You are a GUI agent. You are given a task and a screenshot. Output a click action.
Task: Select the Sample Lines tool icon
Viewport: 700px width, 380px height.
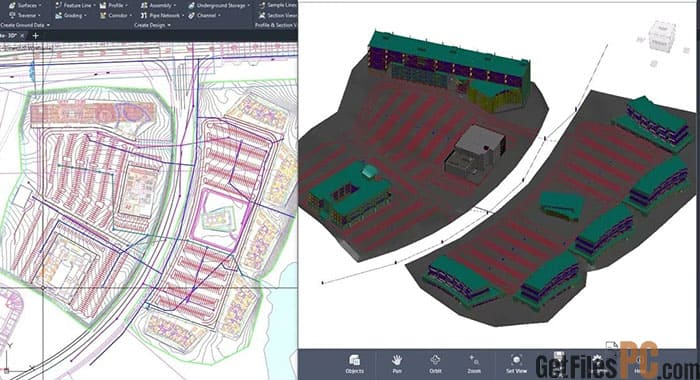click(x=262, y=5)
